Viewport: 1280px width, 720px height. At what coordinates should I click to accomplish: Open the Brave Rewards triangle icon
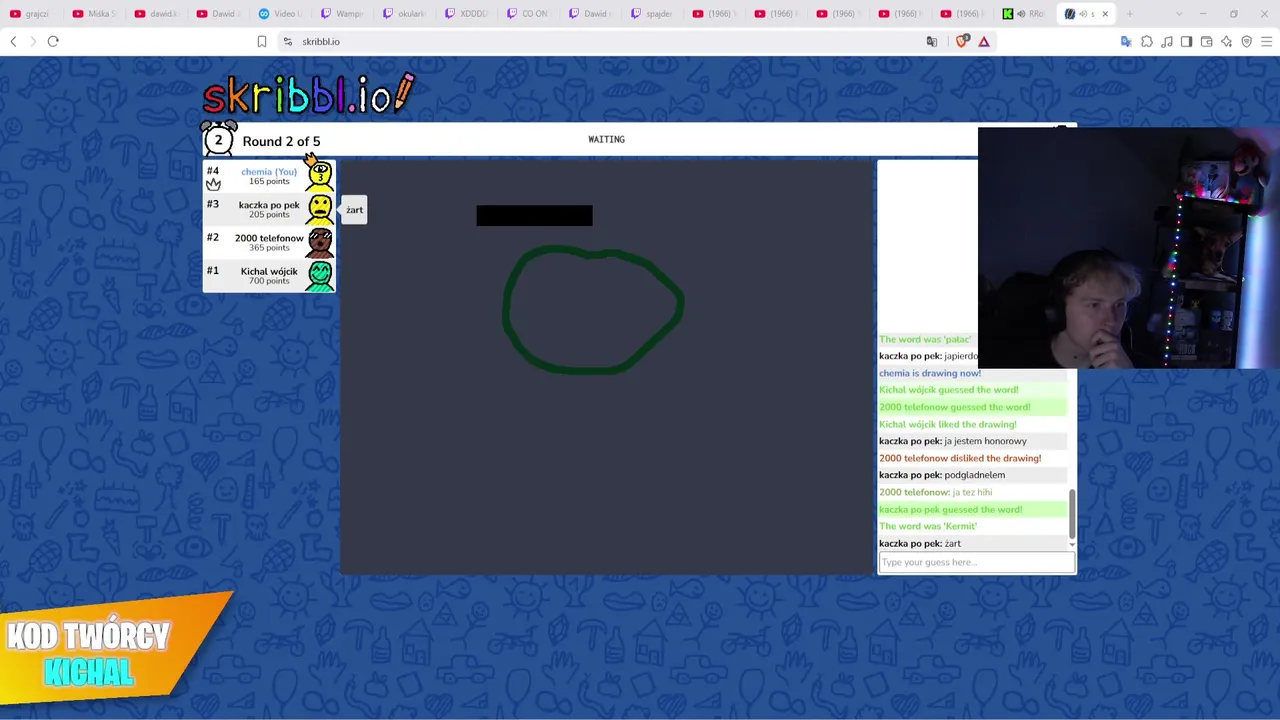pos(984,41)
